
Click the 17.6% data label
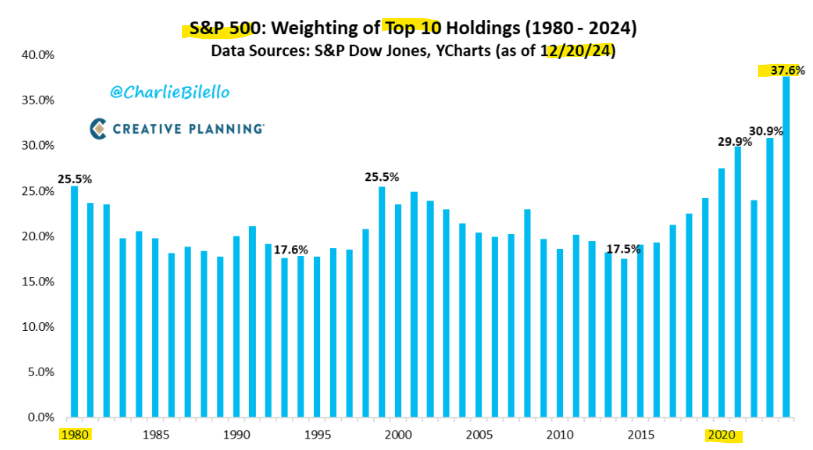291,249
